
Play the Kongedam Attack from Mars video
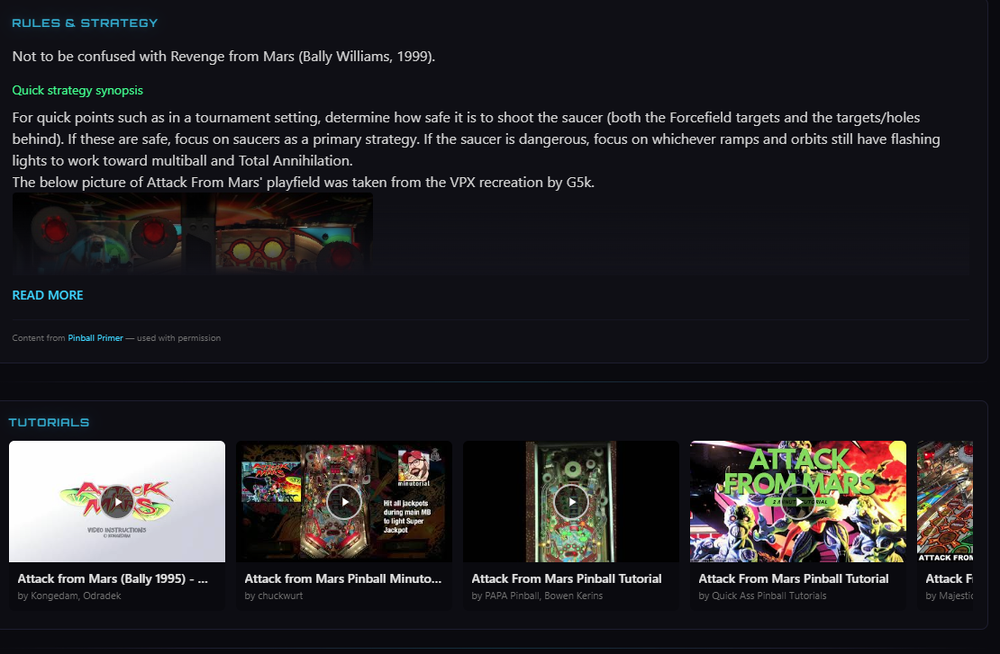(117, 502)
